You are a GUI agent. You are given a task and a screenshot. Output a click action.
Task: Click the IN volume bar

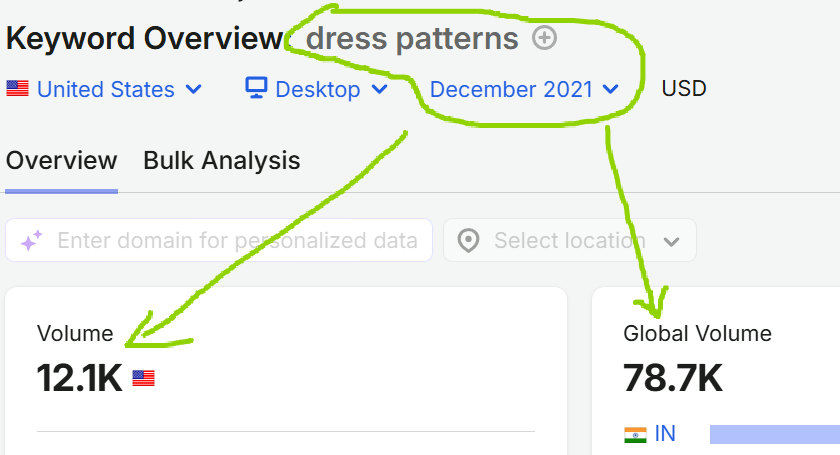click(775, 434)
